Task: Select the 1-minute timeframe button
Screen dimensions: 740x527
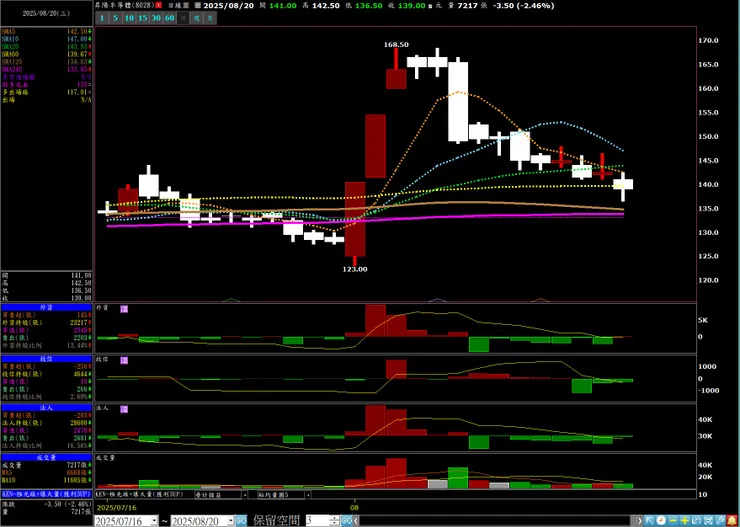Action: [101, 18]
